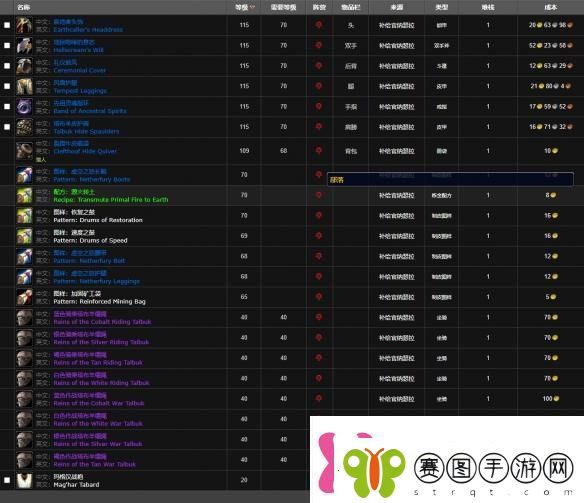Sort by the required level column header

pos(283,7)
